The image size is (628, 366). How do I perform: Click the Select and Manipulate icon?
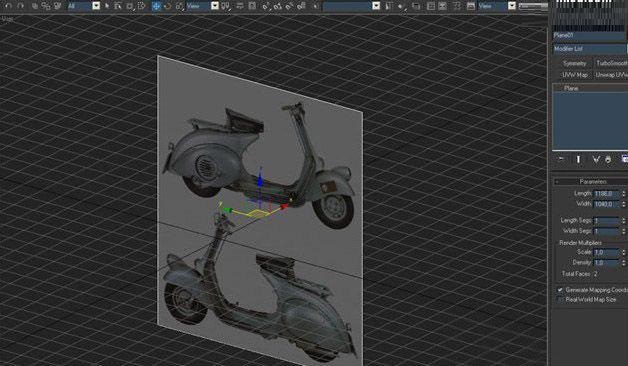pyautogui.click(x=240, y=6)
